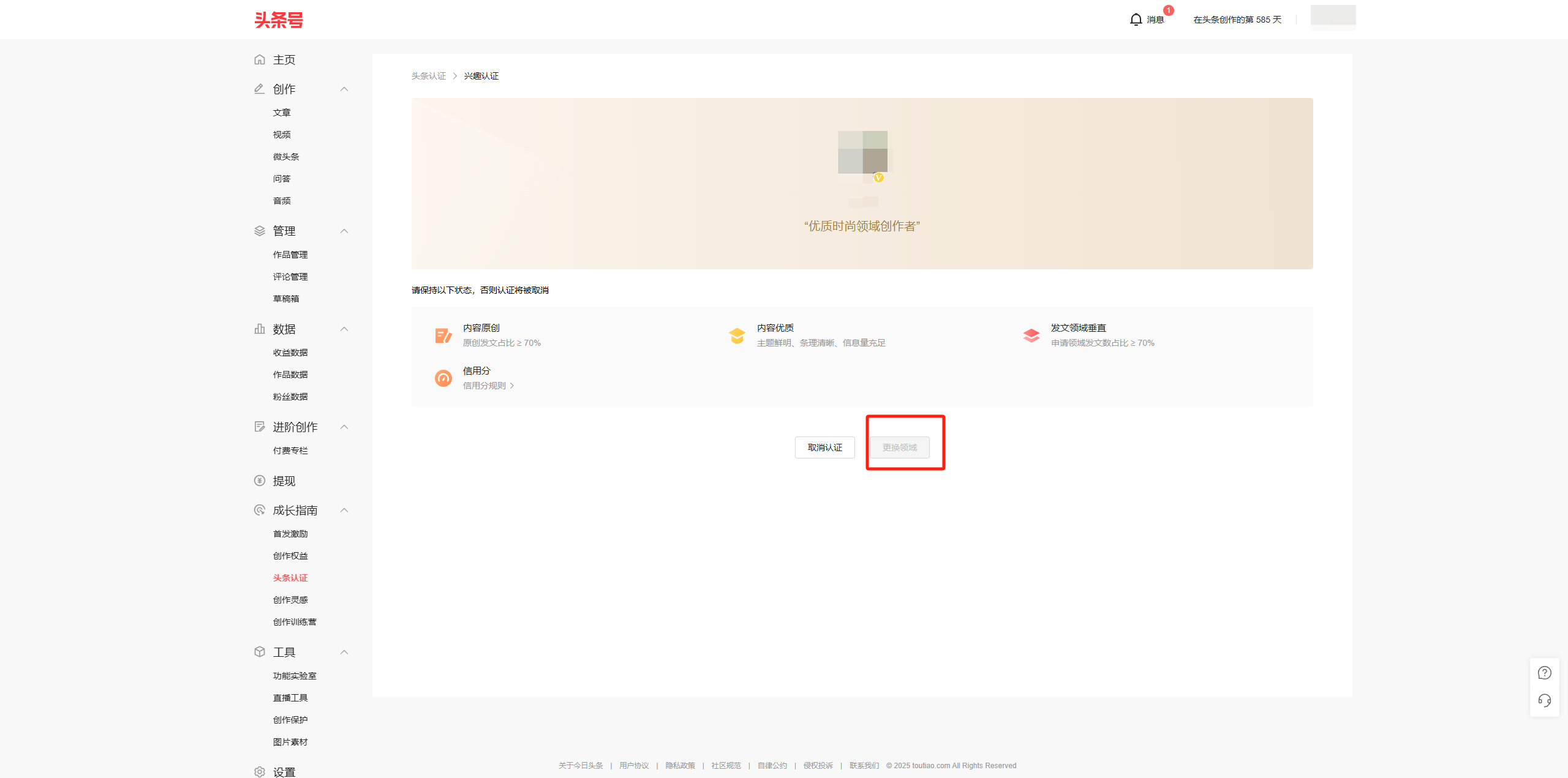Image resolution: width=1568 pixels, height=778 pixels.
Task: Open 微头条 in the sidebar
Action: (286, 157)
